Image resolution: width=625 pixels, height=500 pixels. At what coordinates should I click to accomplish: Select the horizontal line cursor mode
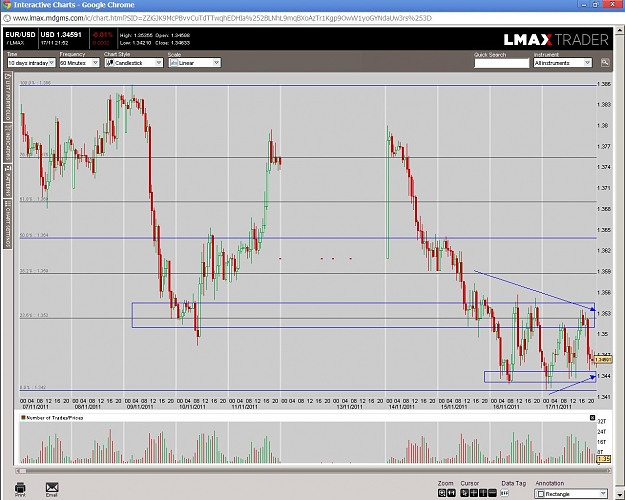point(492,493)
